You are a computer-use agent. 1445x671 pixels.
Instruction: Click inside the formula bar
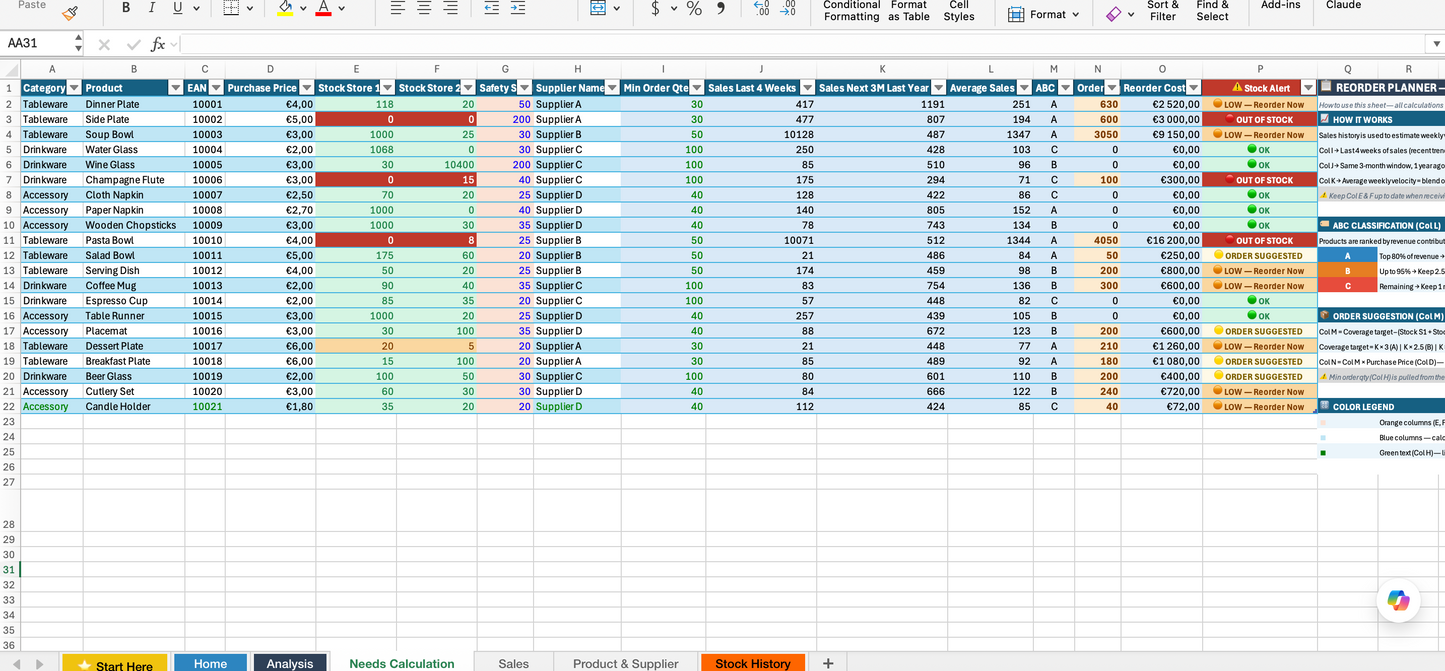tap(803, 44)
